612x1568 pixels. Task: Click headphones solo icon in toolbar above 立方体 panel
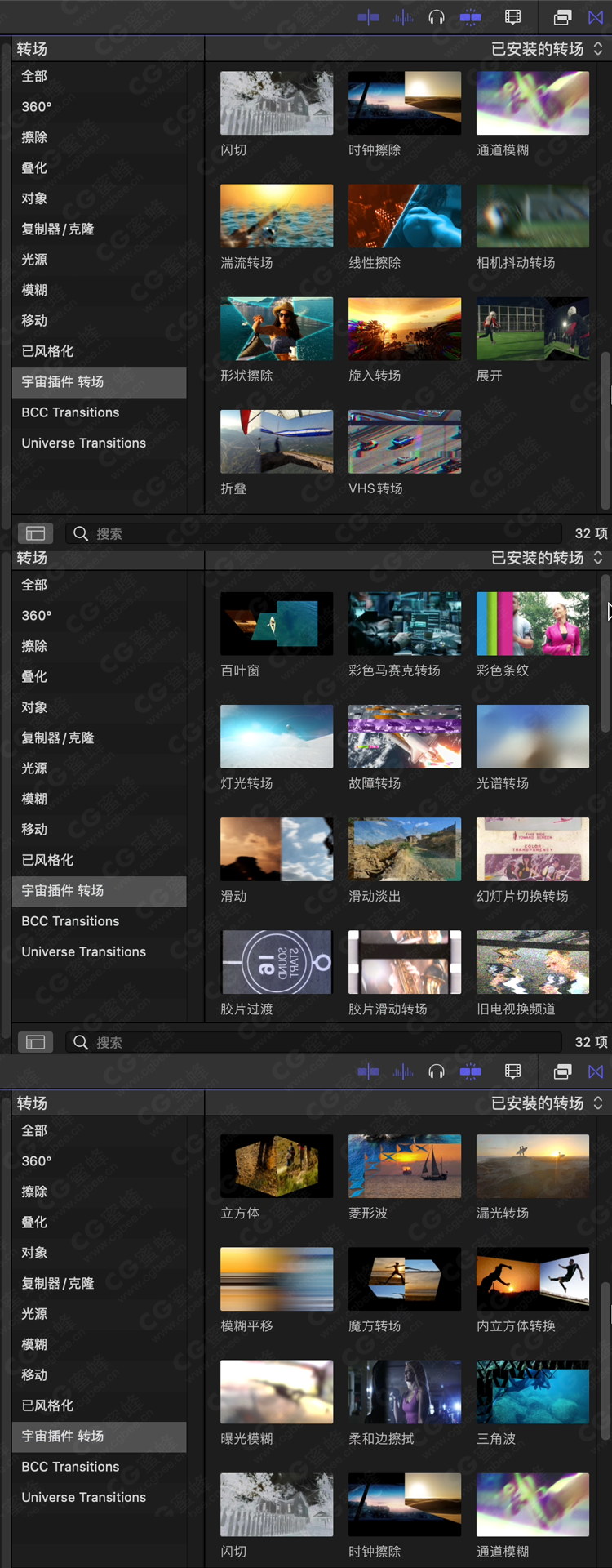click(437, 1071)
